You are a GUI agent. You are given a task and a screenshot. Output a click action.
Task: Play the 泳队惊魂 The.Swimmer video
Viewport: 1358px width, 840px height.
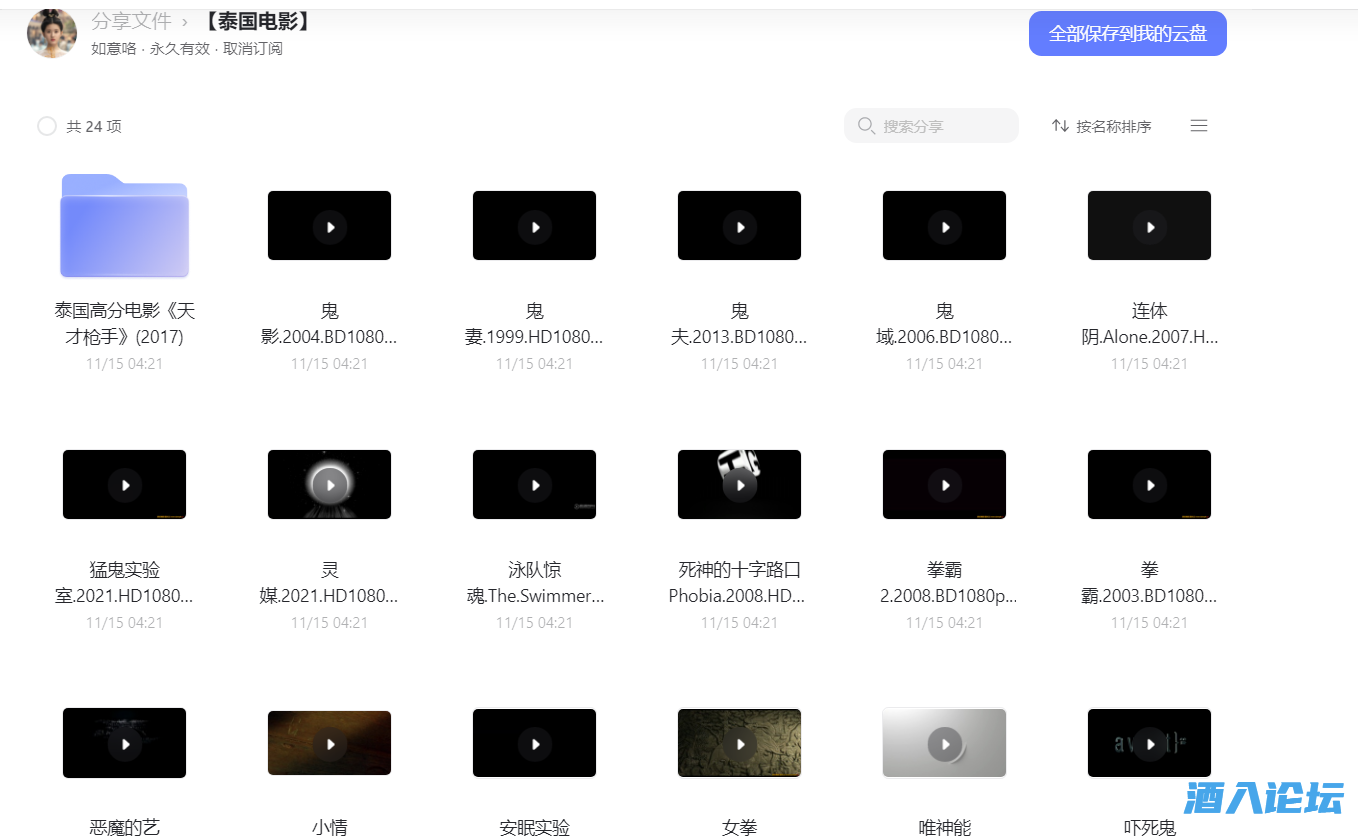coord(534,484)
